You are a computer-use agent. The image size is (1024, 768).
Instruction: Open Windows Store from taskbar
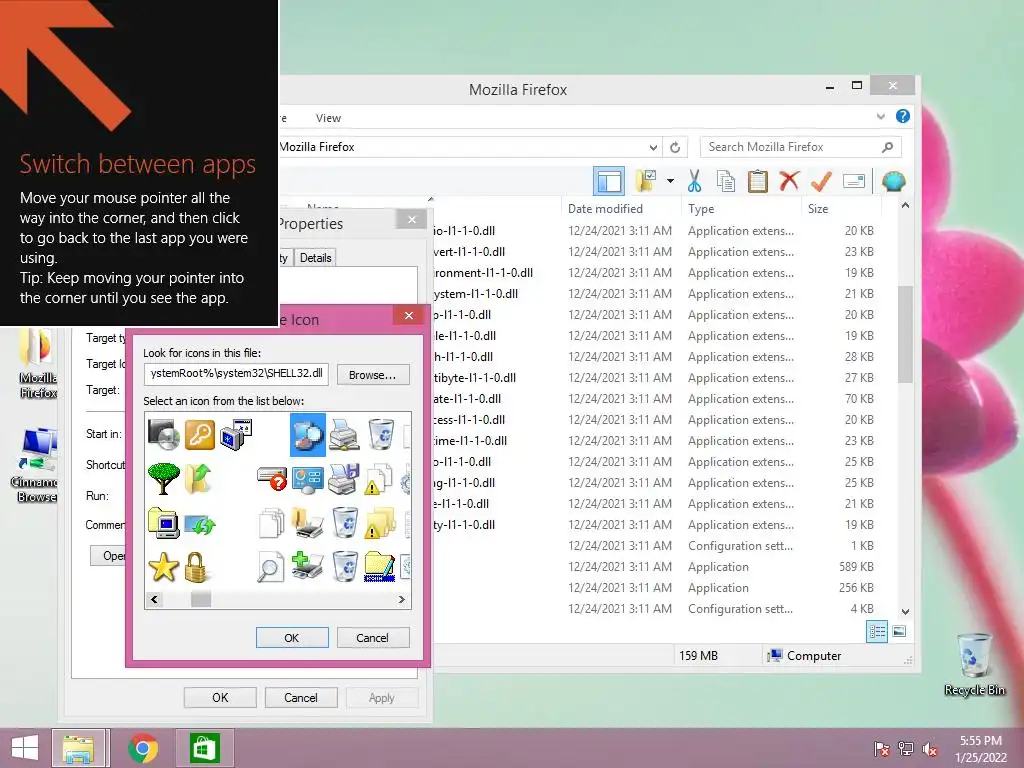pyautogui.click(x=204, y=748)
